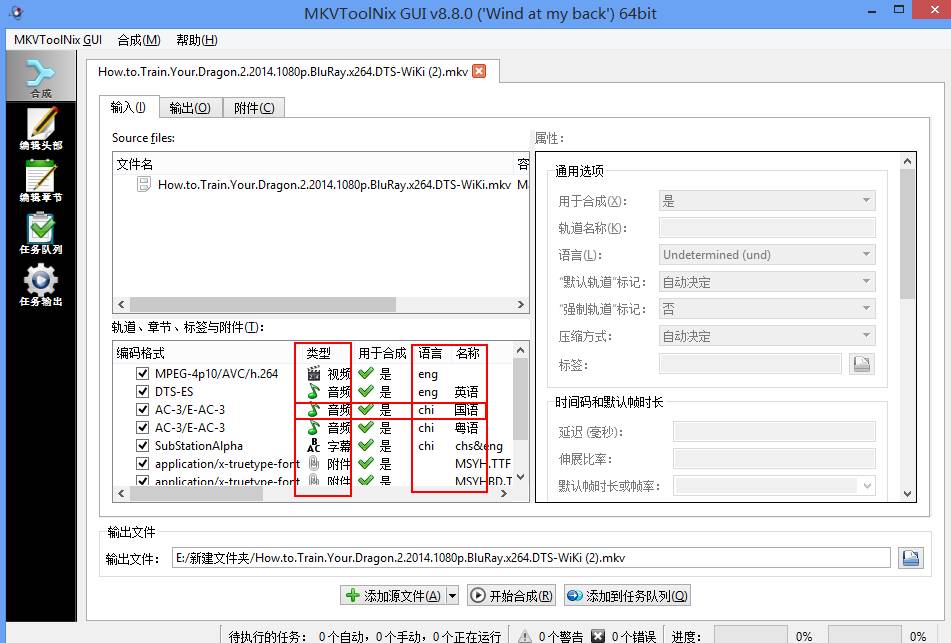Click the 文件名 column header
951x643 pixels.
pyautogui.click(x=314, y=164)
